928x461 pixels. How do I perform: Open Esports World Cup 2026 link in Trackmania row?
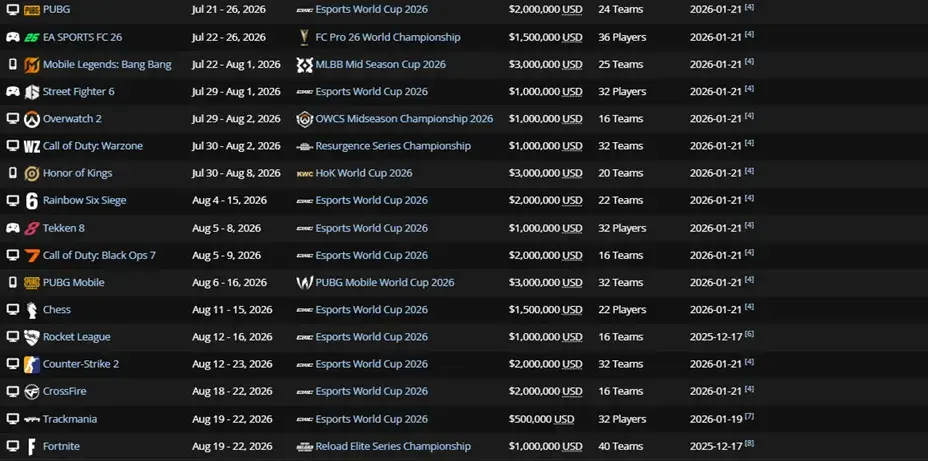[372, 419]
